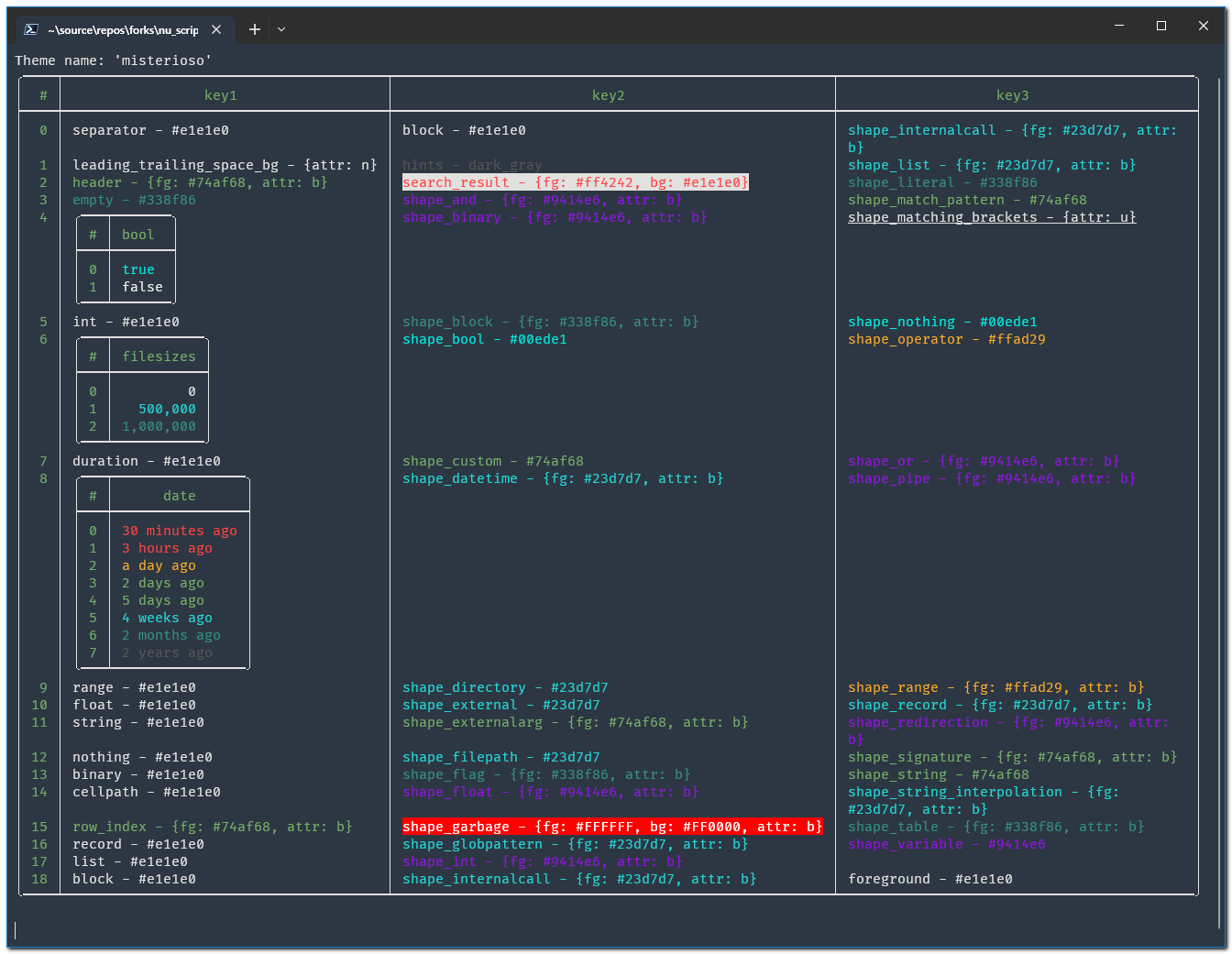Image resolution: width=1232 pixels, height=954 pixels.
Task: Click 'shape_custom - #74af68' text
Action: pos(493,461)
